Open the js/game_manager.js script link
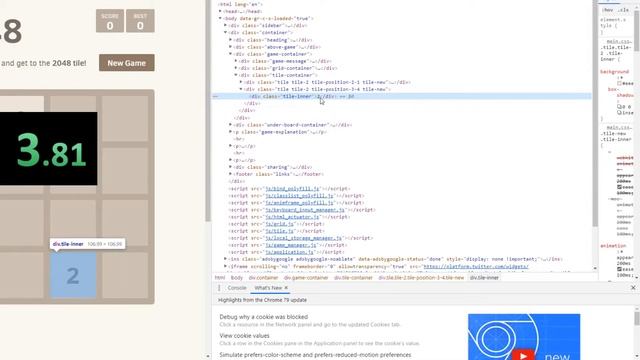640x360 pixels. click(291, 245)
